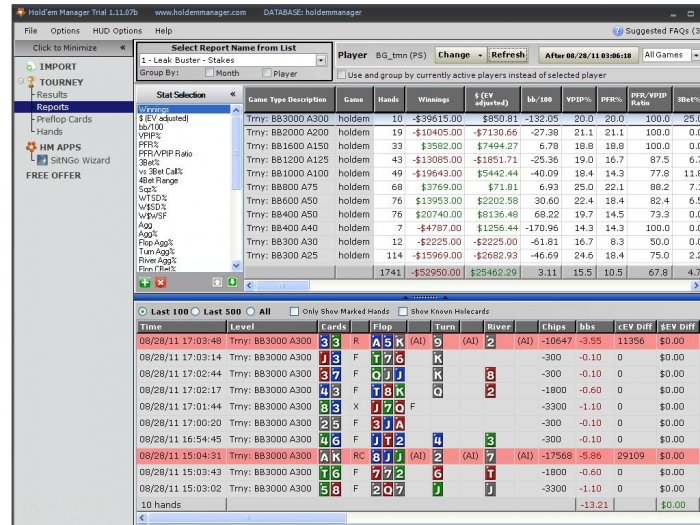This screenshot has height=525, width=700.
Task: Click the Import icon in the sidebar
Action: pyautogui.click(x=30, y=67)
